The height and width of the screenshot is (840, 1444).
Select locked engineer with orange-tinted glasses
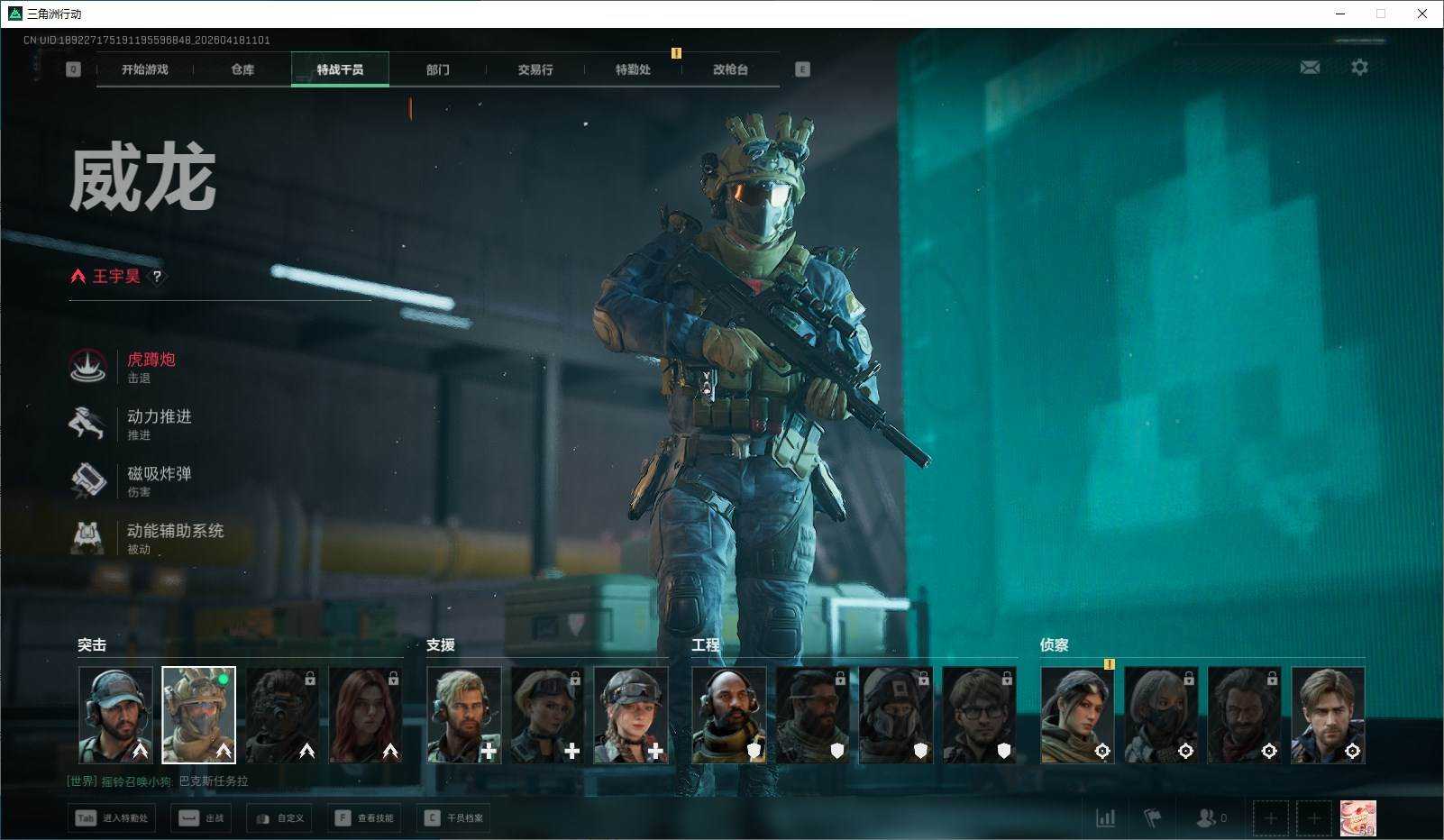[812, 715]
